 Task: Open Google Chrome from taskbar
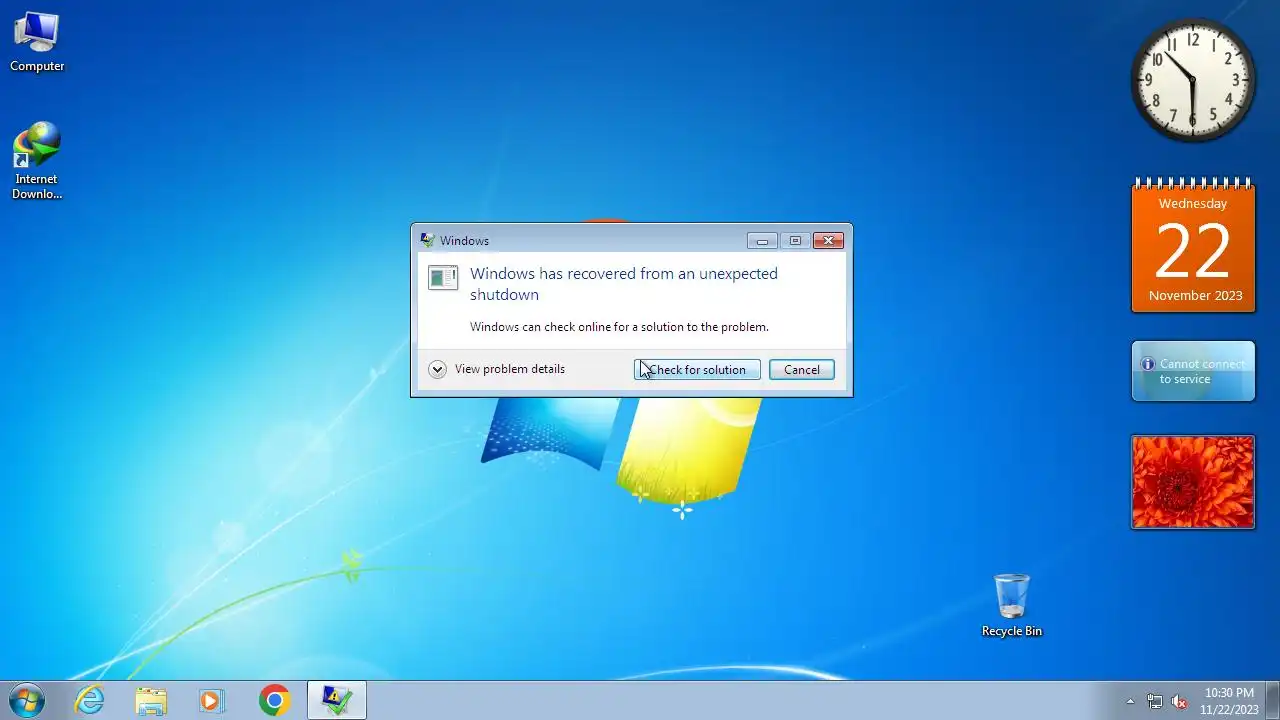point(274,700)
